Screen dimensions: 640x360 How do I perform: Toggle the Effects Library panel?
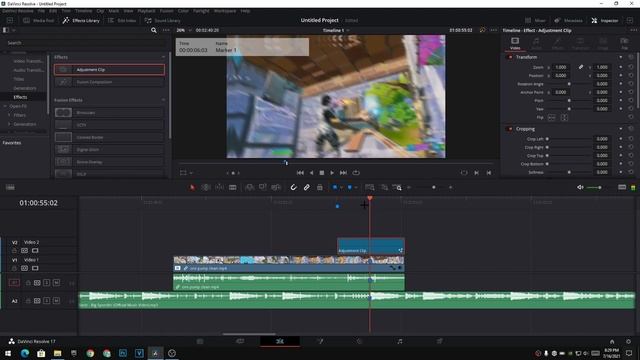click(81, 20)
